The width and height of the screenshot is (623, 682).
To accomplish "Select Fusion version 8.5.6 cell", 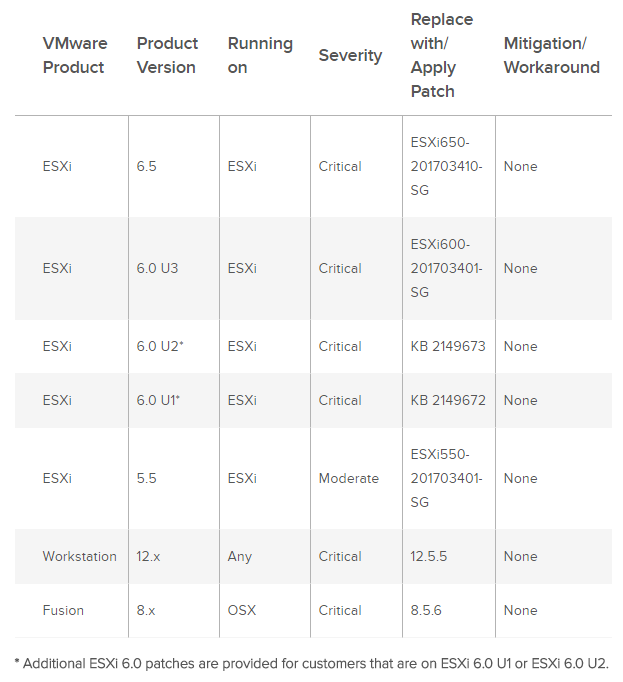I will (x=426, y=610).
